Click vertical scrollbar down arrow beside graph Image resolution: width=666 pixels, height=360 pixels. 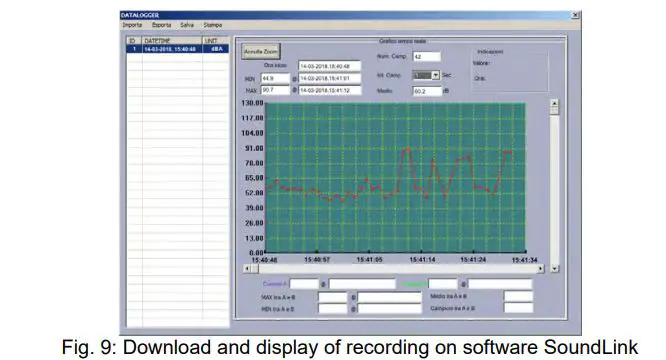coord(554,268)
